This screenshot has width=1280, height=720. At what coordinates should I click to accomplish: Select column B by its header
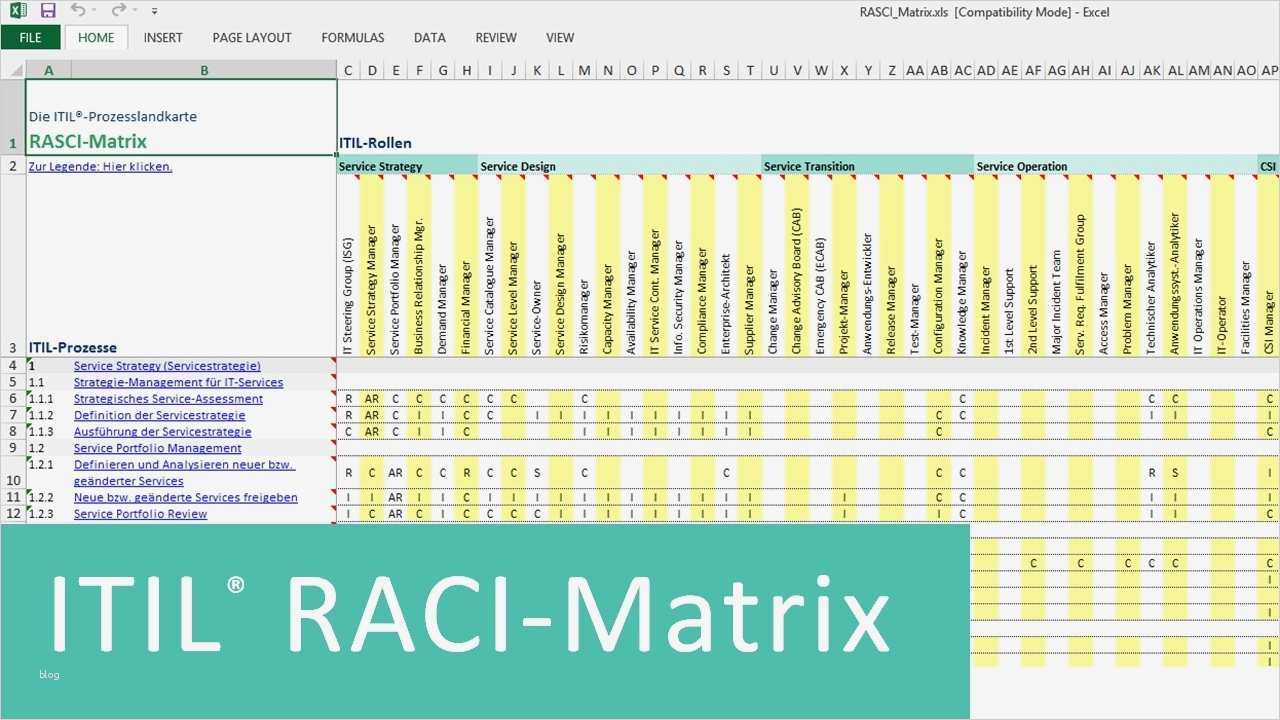click(x=204, y=70)
